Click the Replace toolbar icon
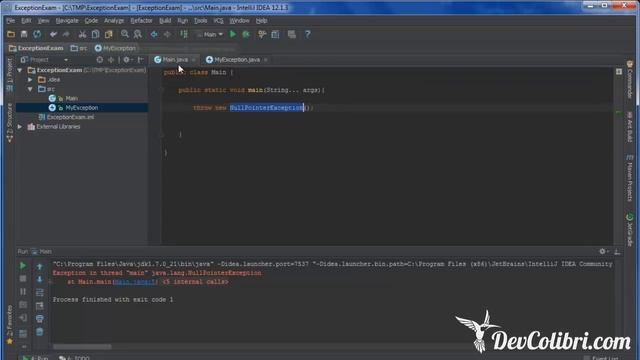Image resolution: width=640 pixels, height=360 pixels. point(138,34)
